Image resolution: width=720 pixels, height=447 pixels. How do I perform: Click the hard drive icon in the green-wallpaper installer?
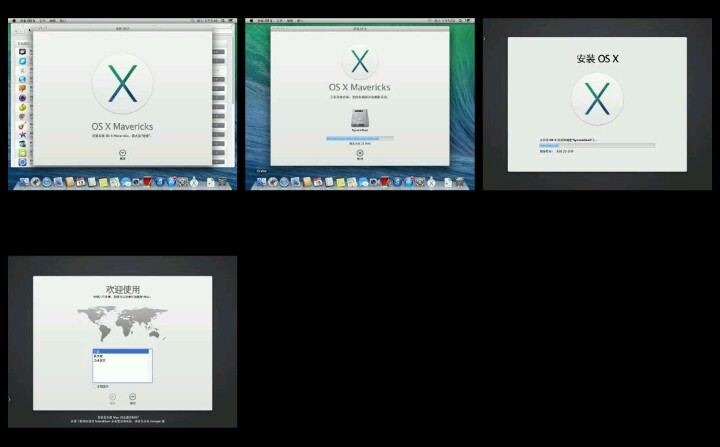(x=360, y=119)
